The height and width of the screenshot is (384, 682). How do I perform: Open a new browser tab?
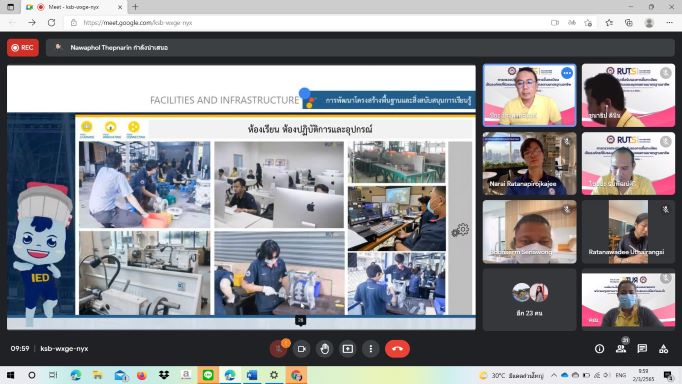tap(135, 7)
